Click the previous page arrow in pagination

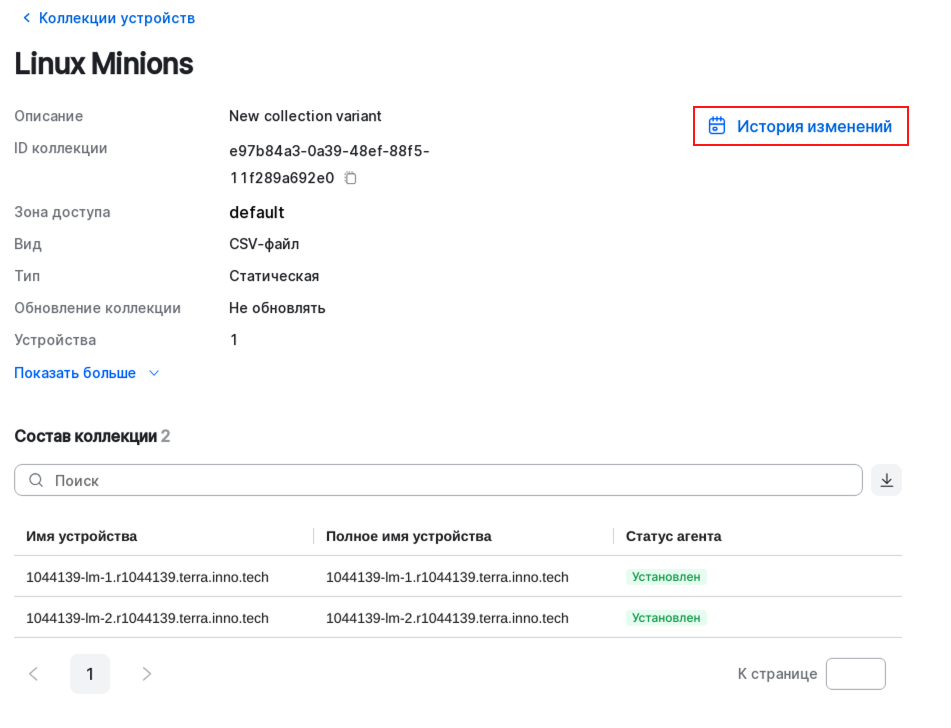(x=34, y=674)
